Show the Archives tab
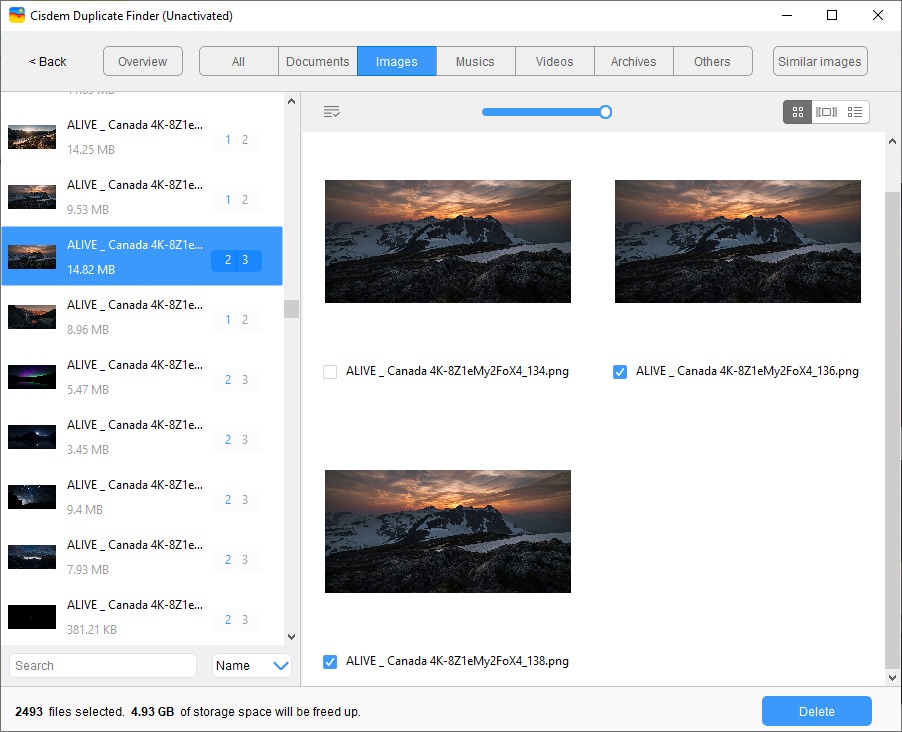902x732 pixels. click(x=633, y=61)
